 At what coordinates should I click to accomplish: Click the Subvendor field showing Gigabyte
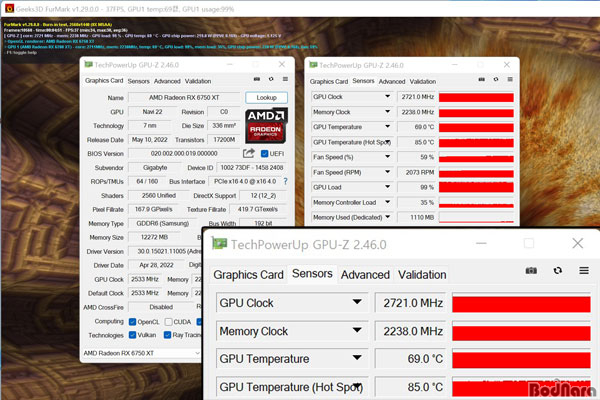point(155,168)
